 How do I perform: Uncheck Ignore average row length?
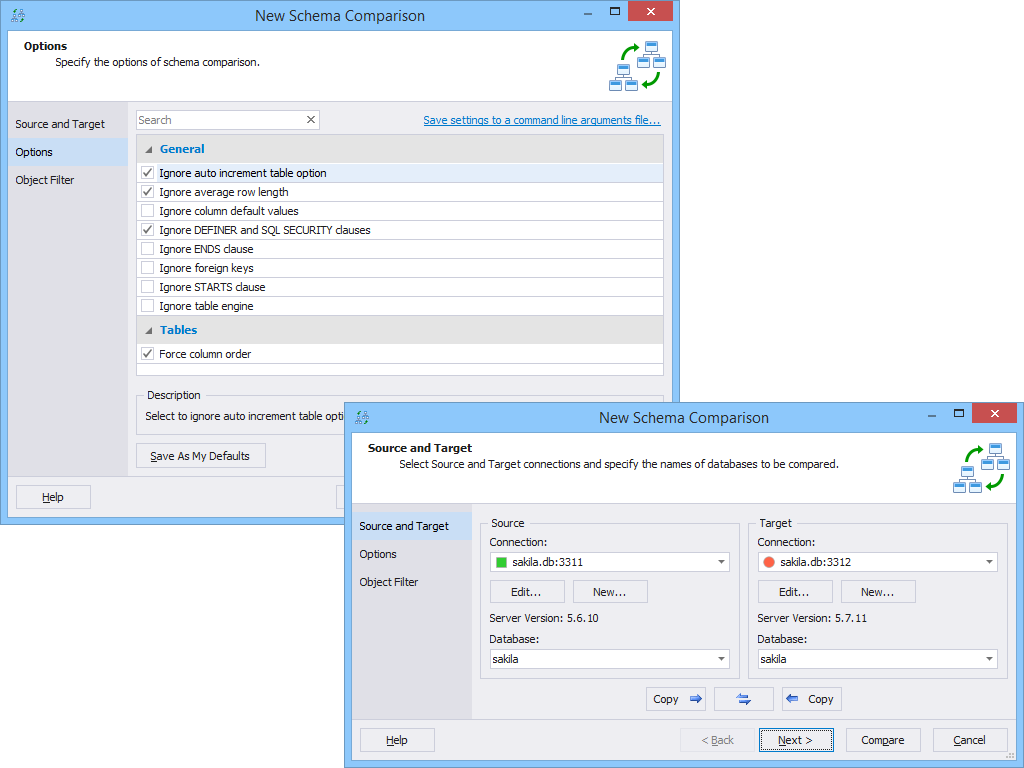coord(148,191)
